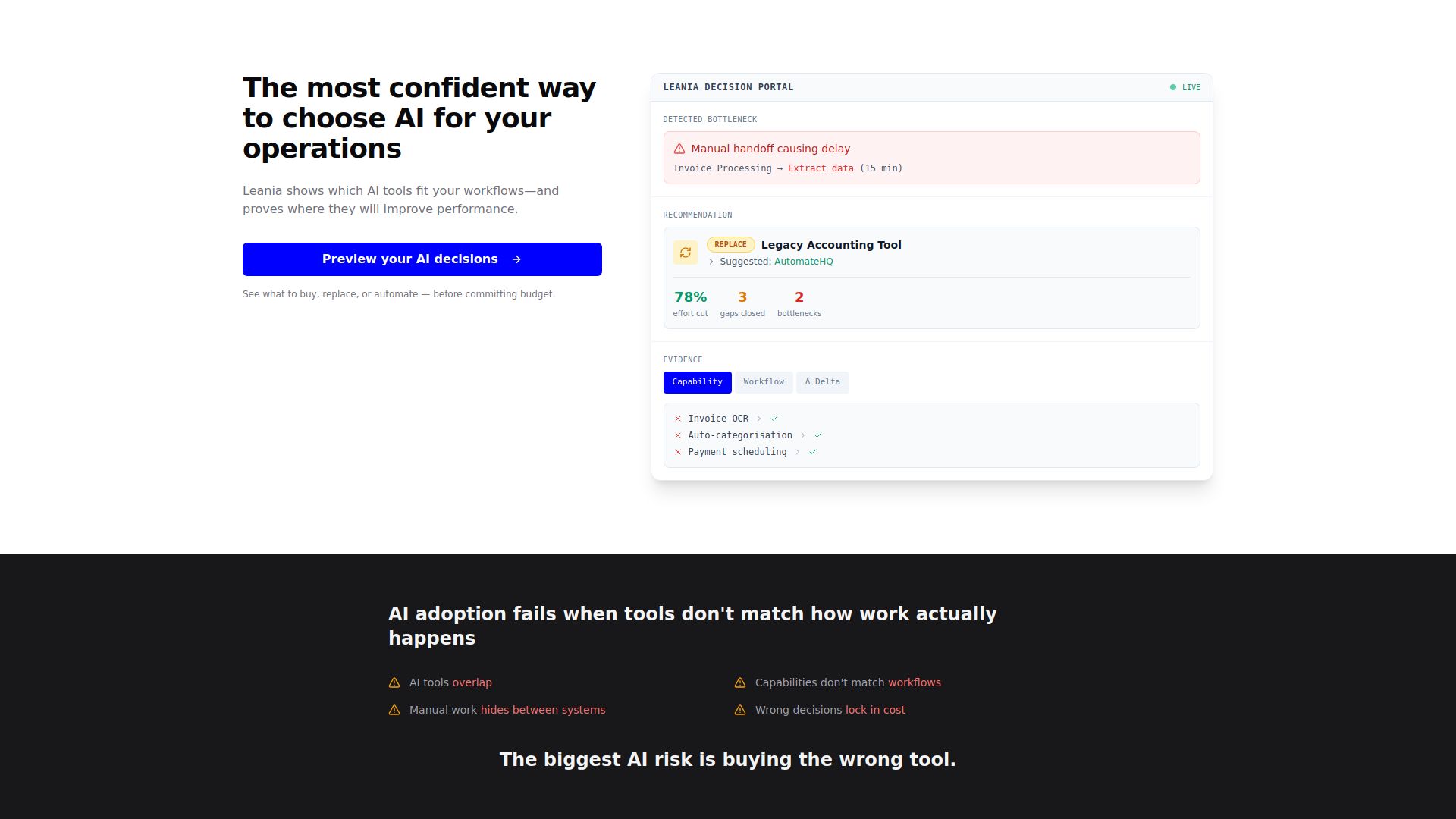Open the AutomateHQ suggested tool link

804,262
